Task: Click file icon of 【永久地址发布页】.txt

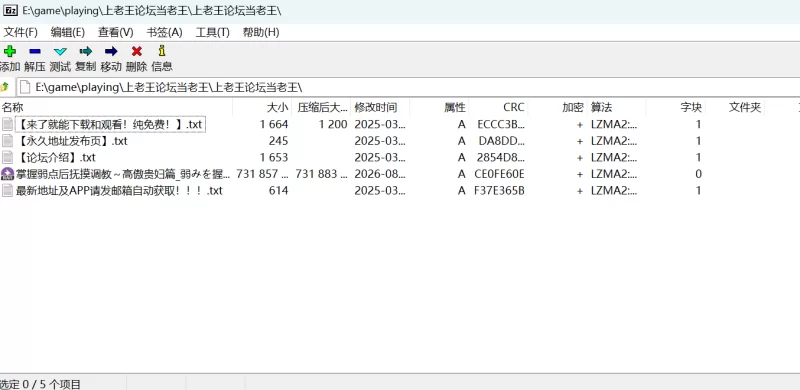Action: pos(7,140)
